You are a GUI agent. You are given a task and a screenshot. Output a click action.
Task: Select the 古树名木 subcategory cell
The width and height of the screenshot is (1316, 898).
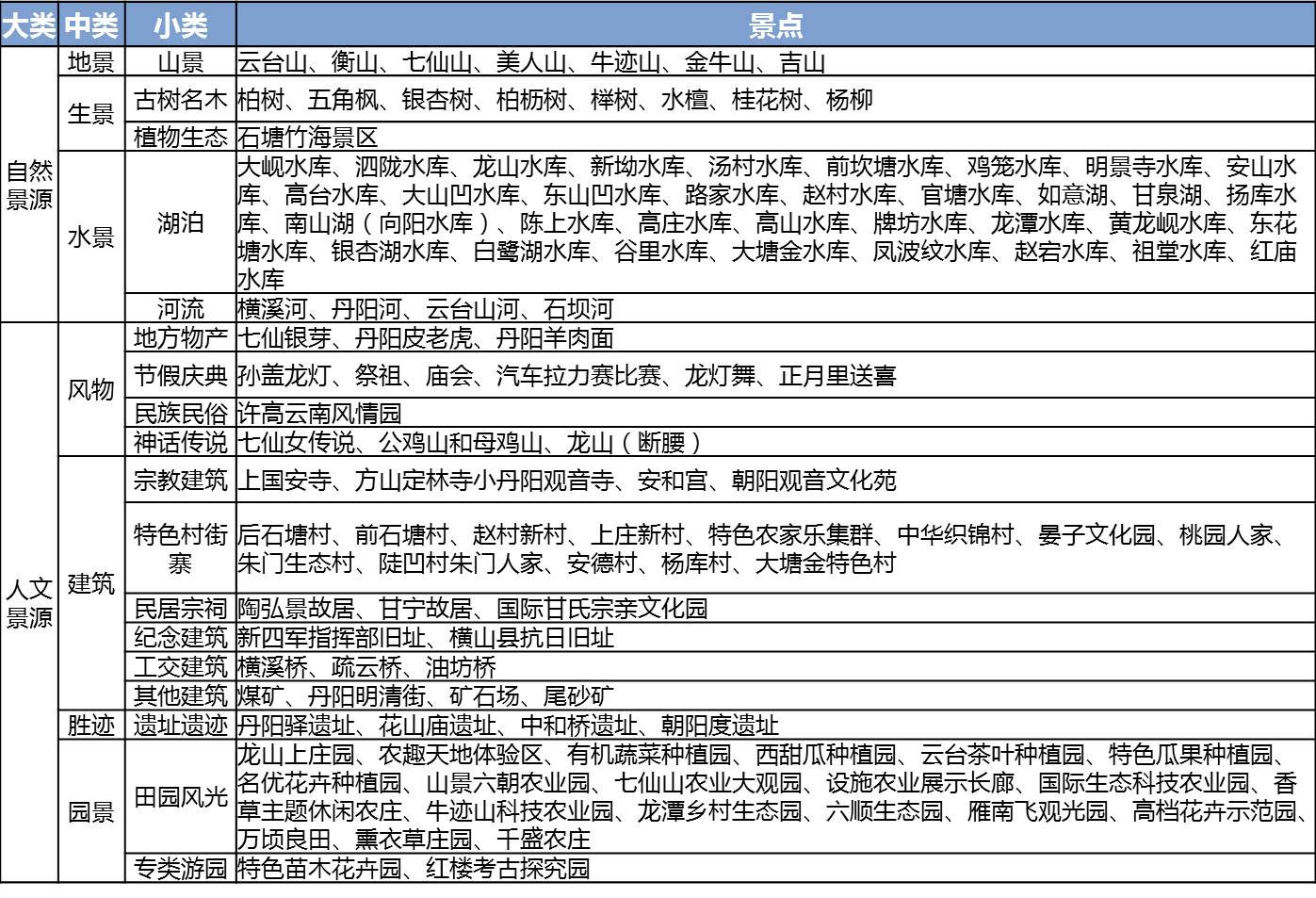tap(180, 100)
